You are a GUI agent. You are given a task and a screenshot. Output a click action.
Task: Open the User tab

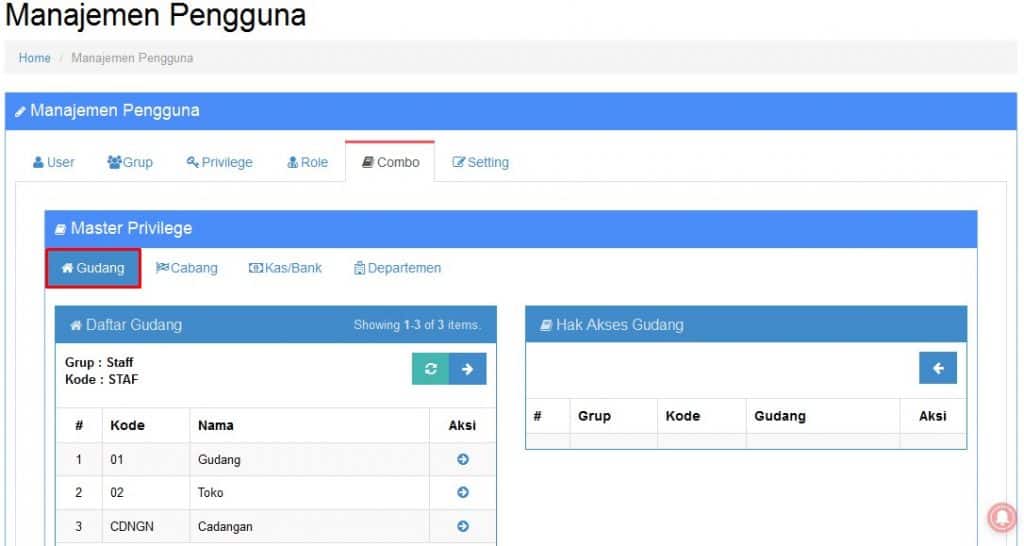(x=54, y=162)
